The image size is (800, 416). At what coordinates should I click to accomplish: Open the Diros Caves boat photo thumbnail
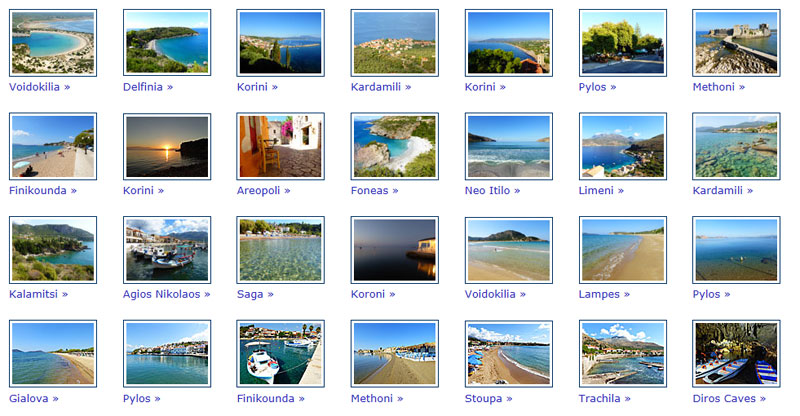736,353
